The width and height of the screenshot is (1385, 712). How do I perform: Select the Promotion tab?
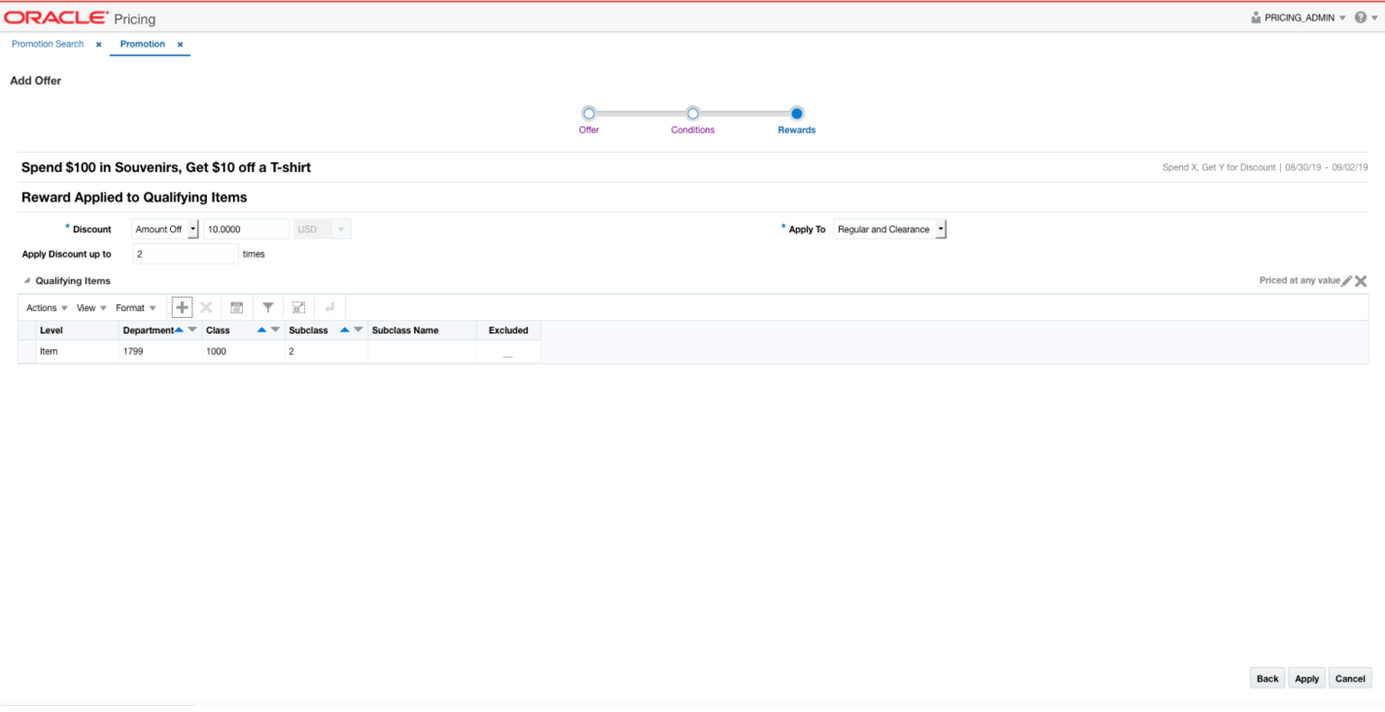click(x=142, y=44)
